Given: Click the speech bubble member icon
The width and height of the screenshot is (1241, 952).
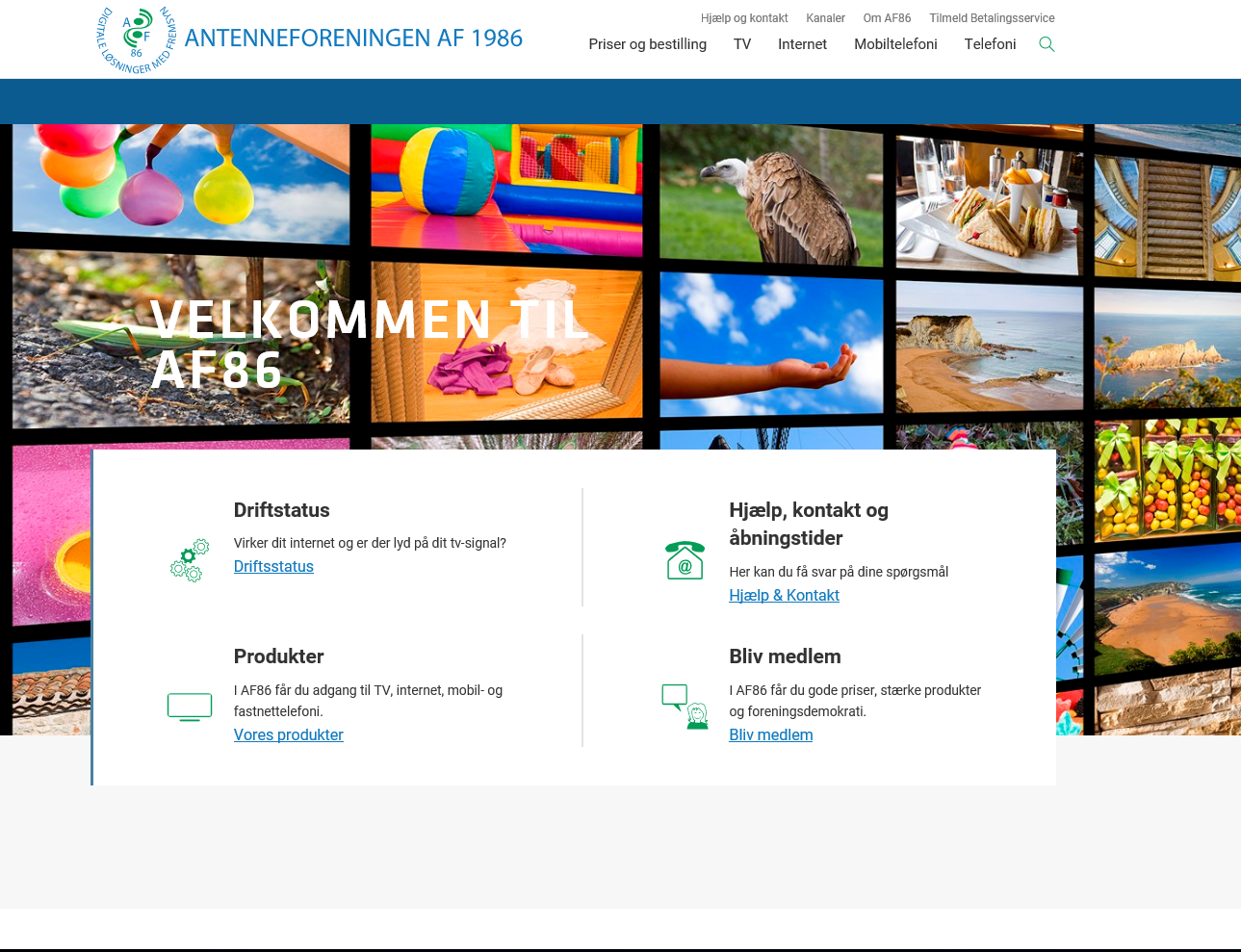Looking at the screenshot, I should pos(685,707).
